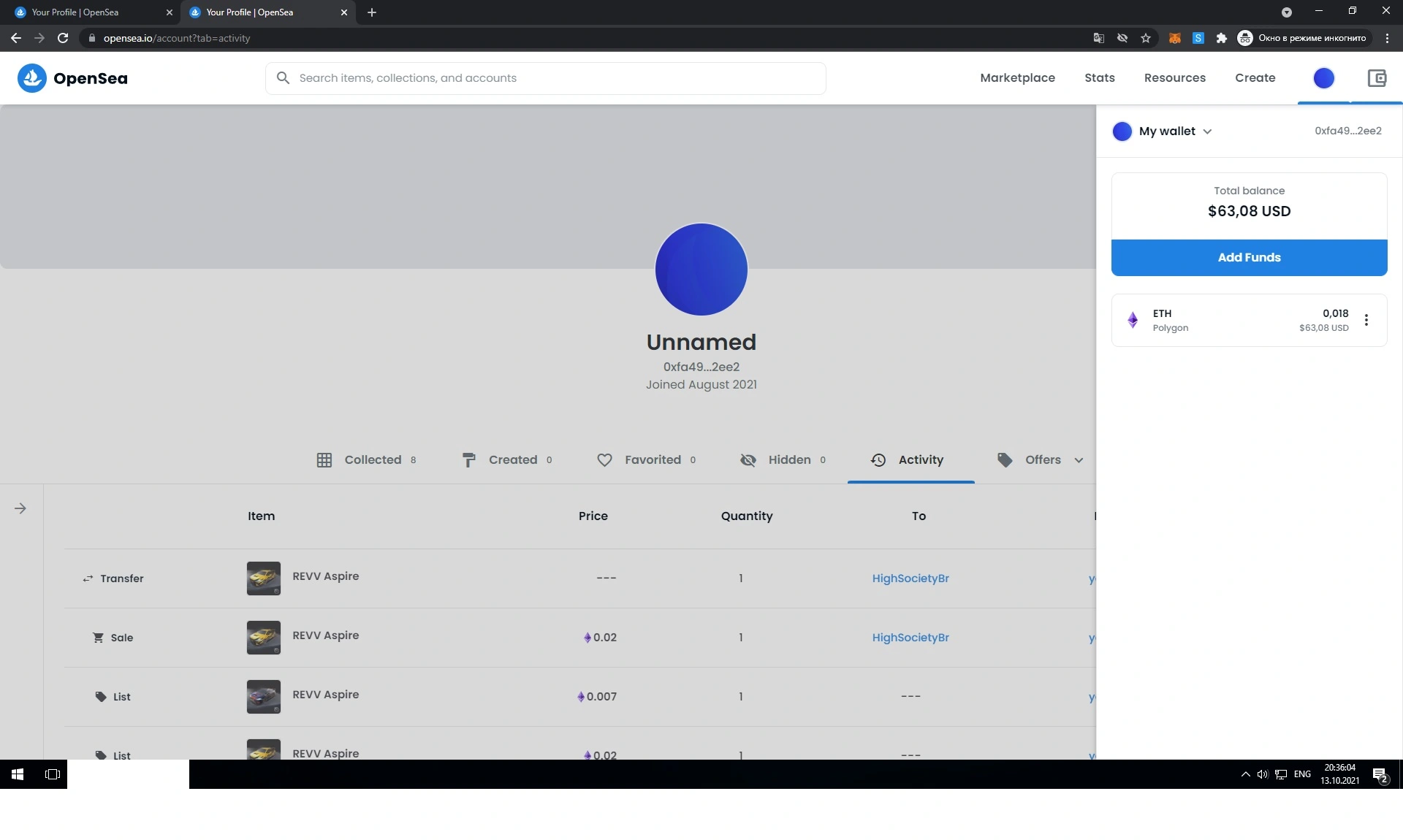Open the Resources menu
This screenshot has height=840, width=1403.
(x=1174, y=78)
